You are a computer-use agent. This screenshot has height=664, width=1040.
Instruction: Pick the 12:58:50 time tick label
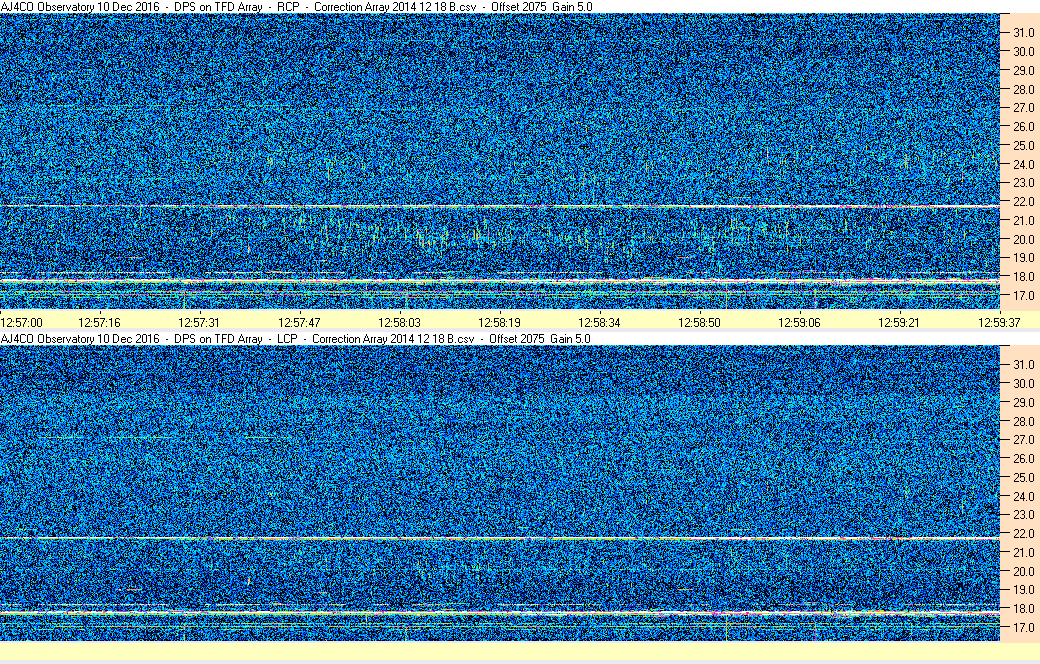point(699,323)
